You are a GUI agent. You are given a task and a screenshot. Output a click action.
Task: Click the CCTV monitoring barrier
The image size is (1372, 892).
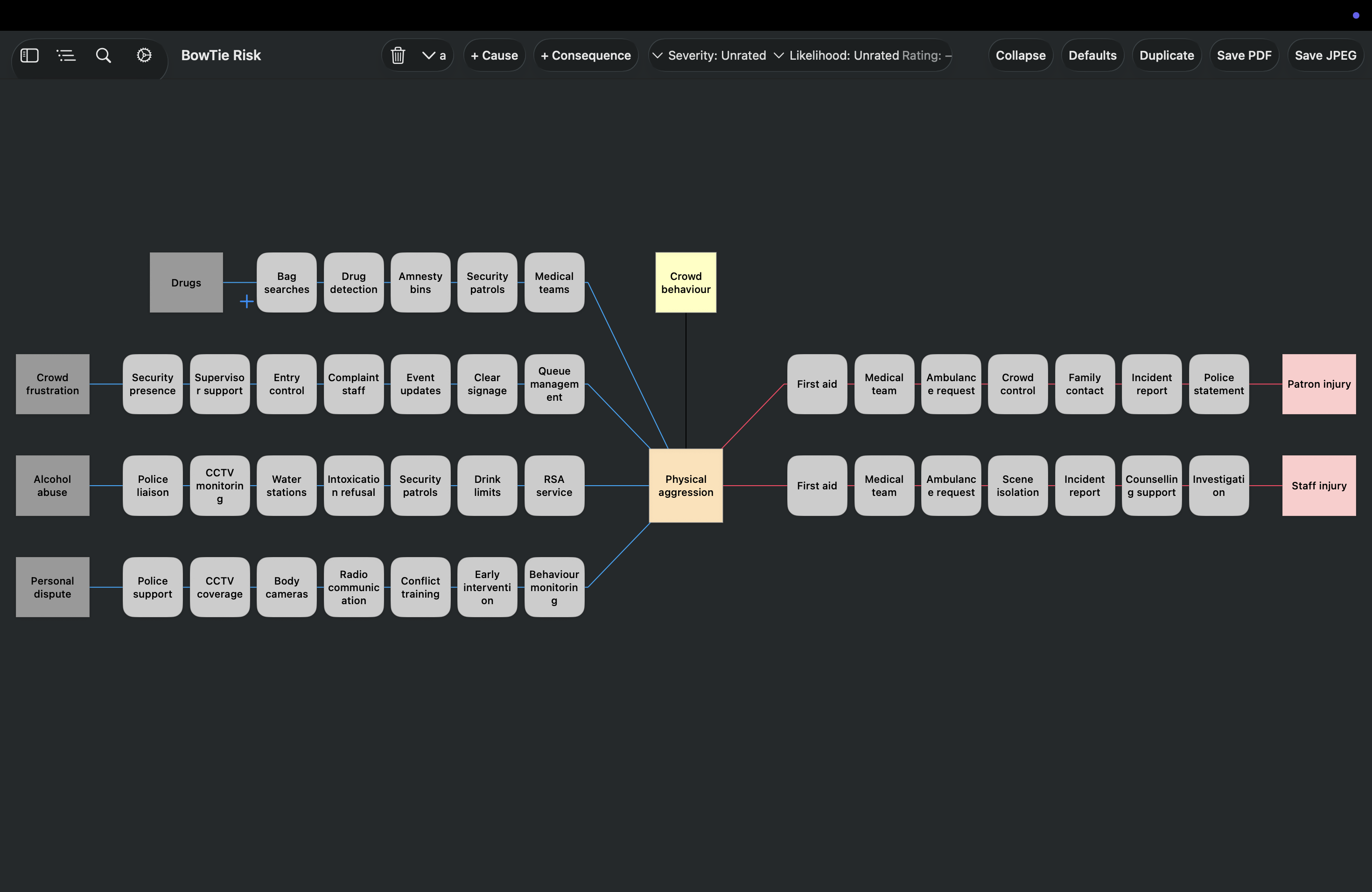point(220,485)
